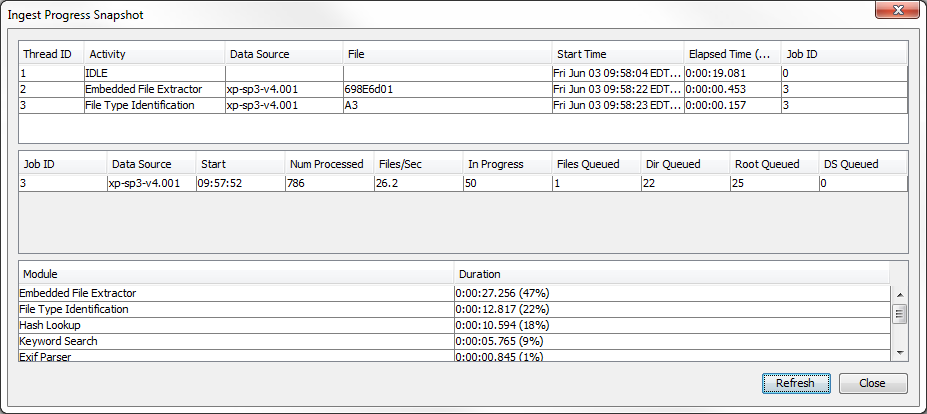Click the Files Queued column header
Viewport: 927px width, 414px height.
coord(596,164)
